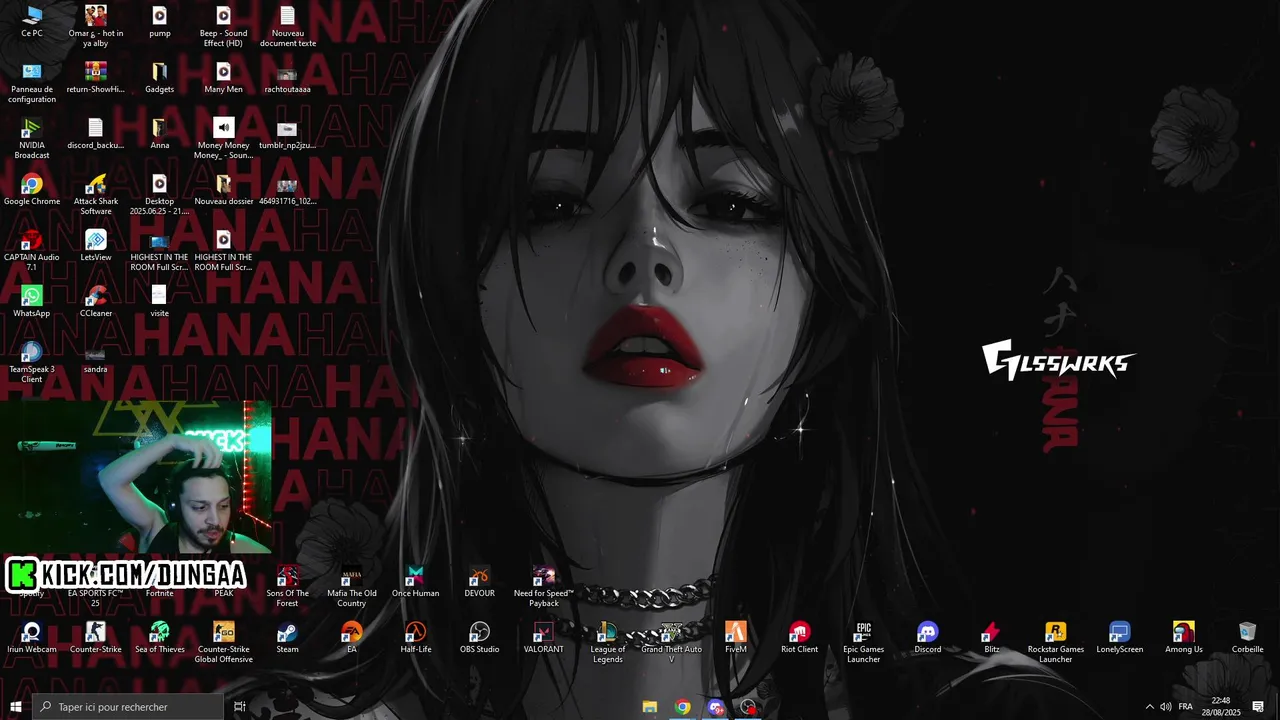Select the VALORANT desktop shortcut
The height and width of the screenshot is (720, 1280).
tap(544, 637)
